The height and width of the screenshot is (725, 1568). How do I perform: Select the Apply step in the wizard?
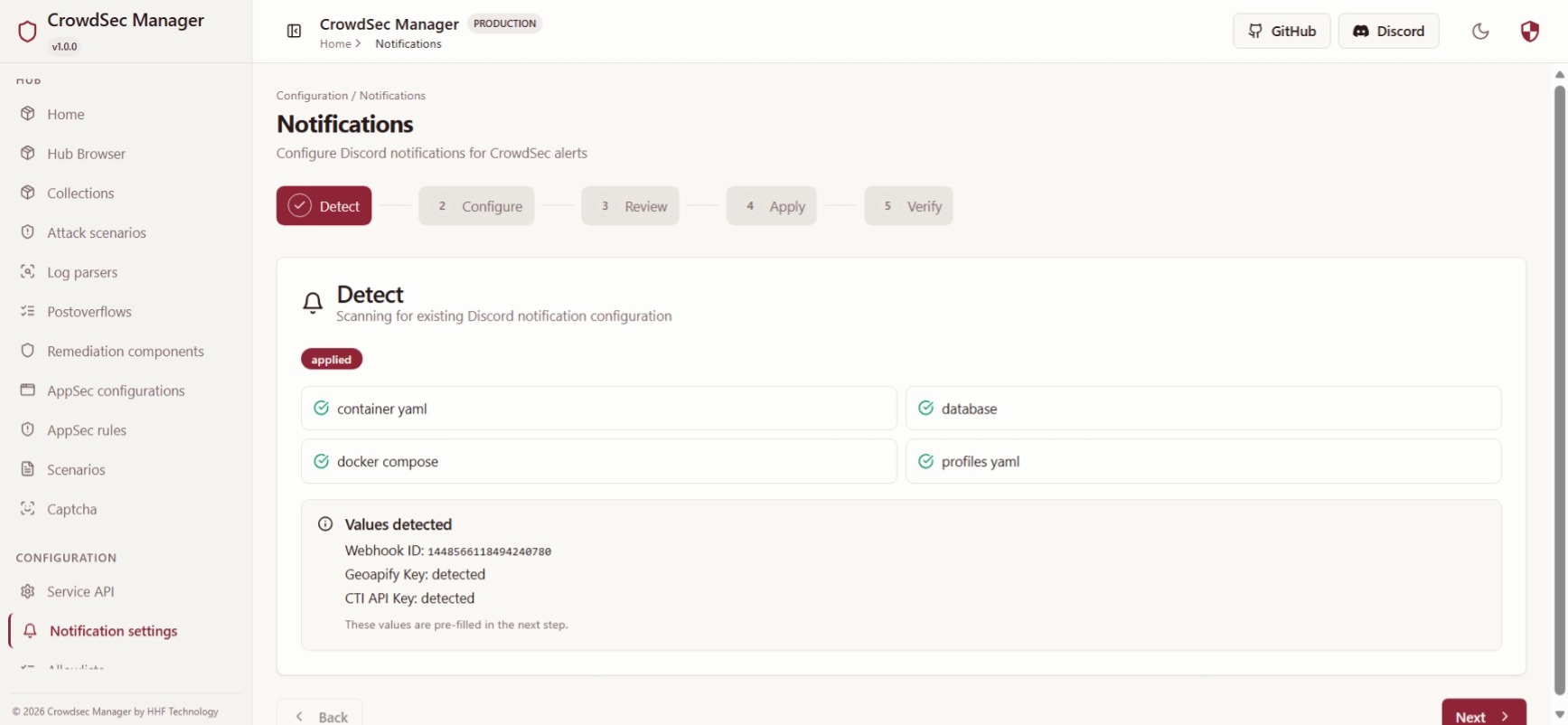(x=771, y=206)
